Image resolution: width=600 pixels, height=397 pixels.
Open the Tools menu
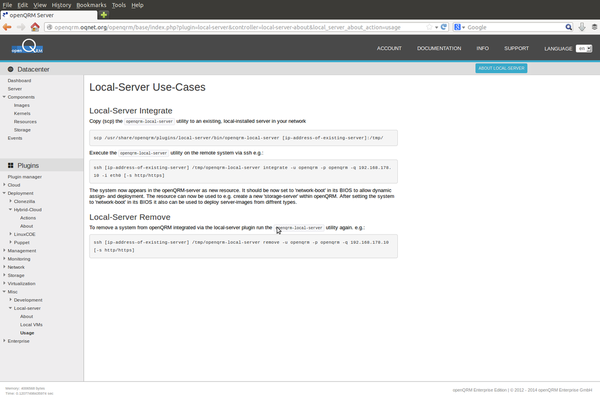point(119,5)
